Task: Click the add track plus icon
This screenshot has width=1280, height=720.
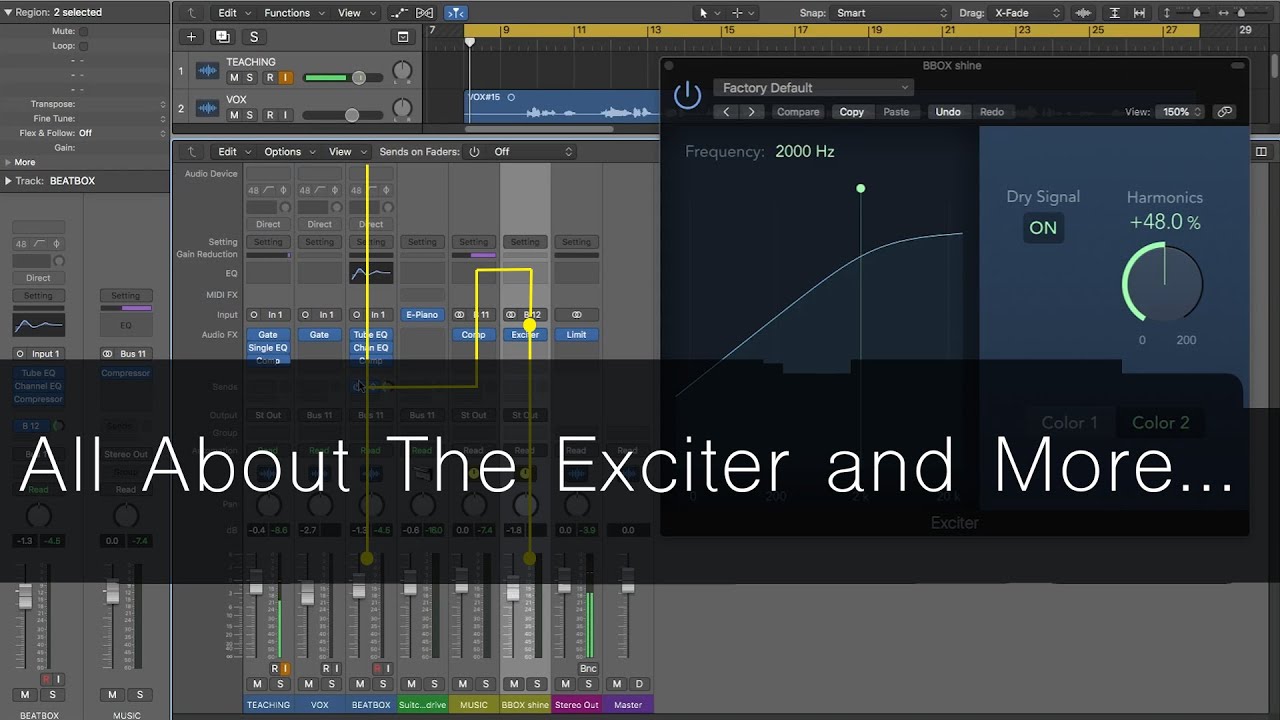Action: (191, 37)
